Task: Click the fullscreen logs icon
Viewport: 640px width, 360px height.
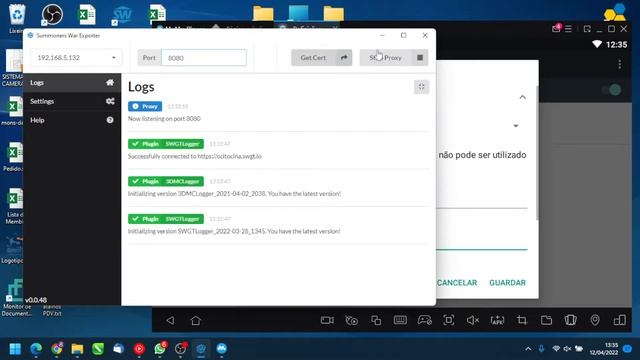Action: [x=421, y=87]
